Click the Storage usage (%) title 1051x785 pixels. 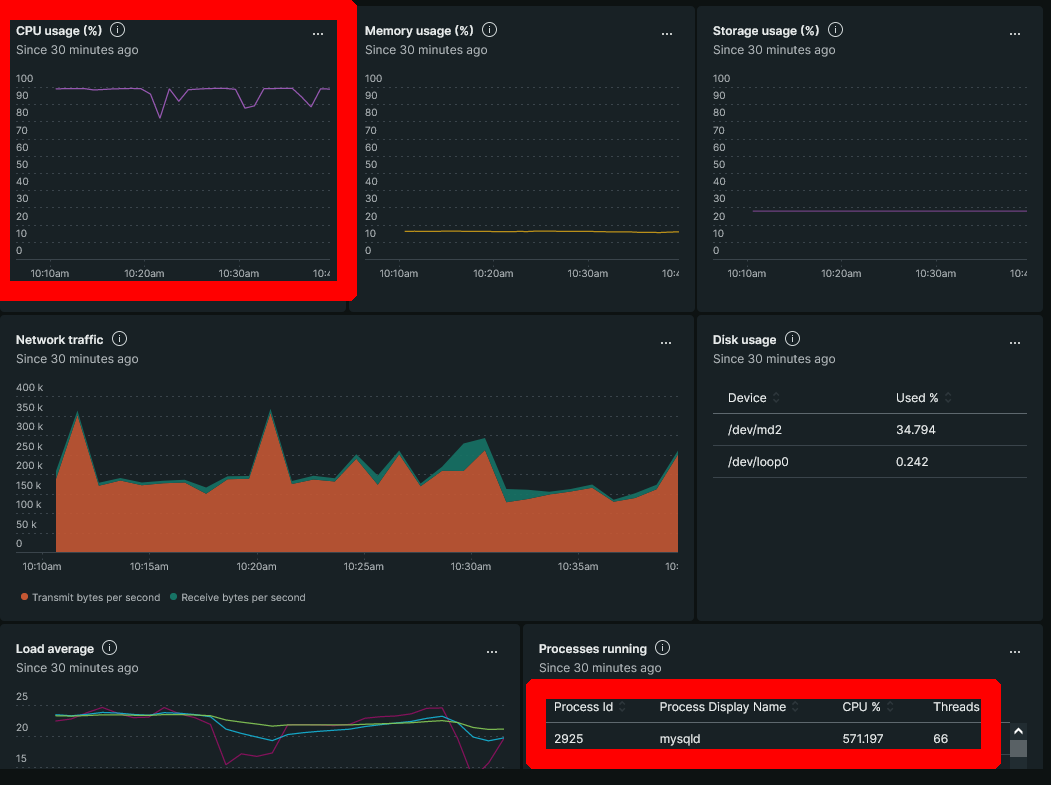point(765,31)
